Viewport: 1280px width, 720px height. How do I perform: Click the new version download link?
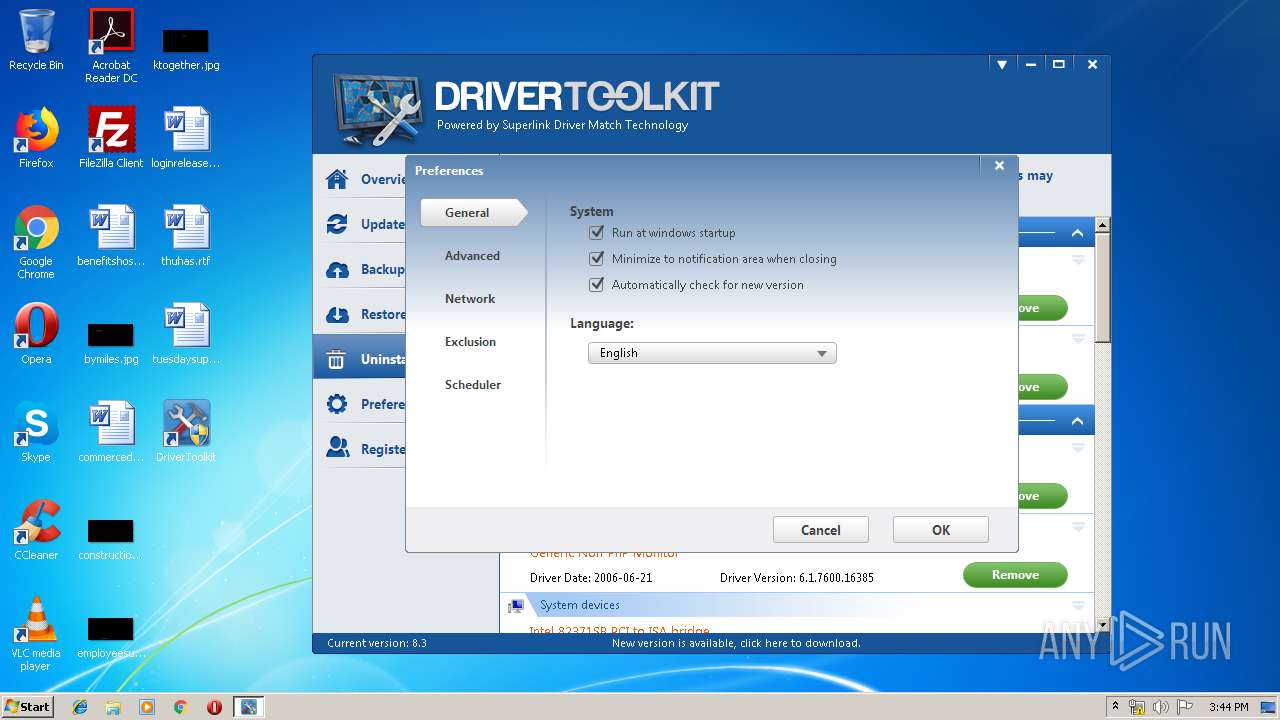point(736,643)
